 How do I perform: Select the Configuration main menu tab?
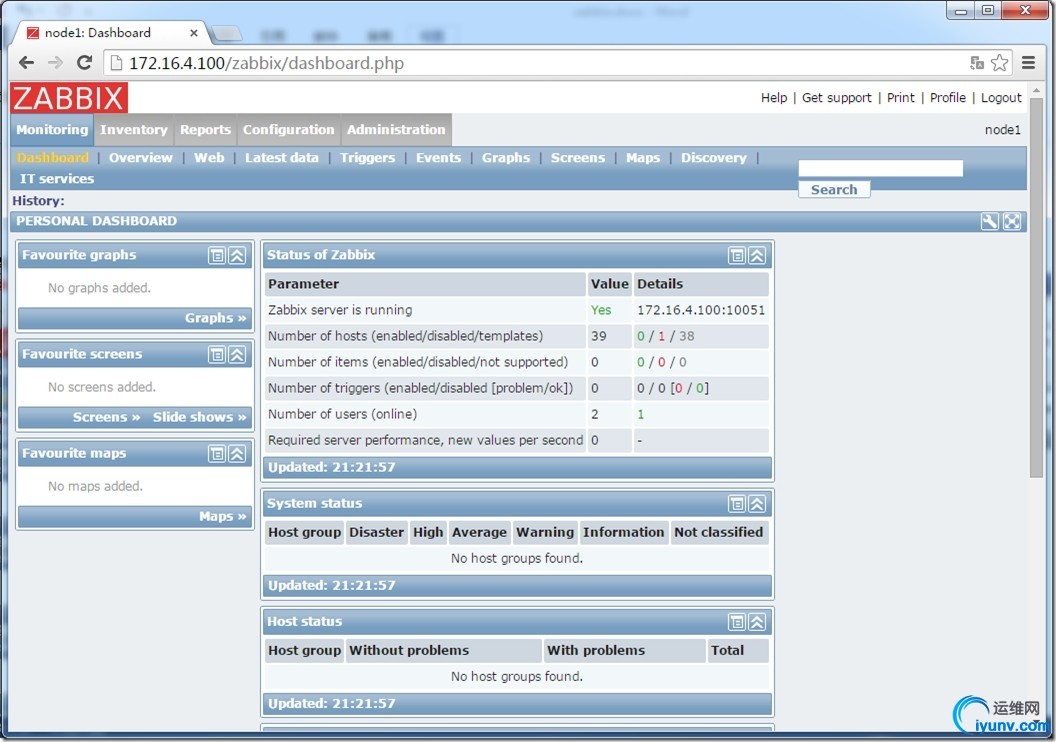click(x=288, y=129)
